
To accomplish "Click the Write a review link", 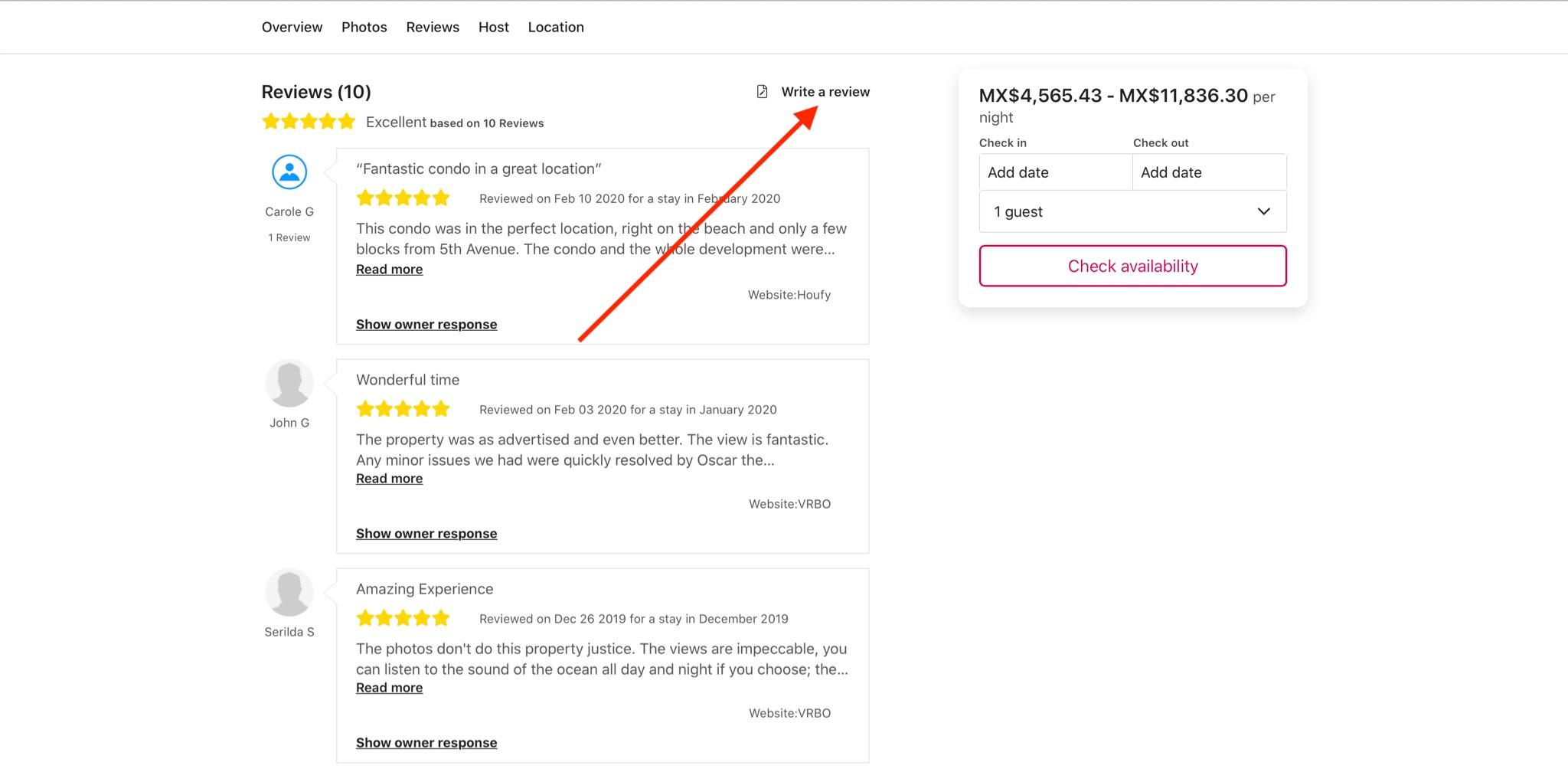I will coord(825,91).
